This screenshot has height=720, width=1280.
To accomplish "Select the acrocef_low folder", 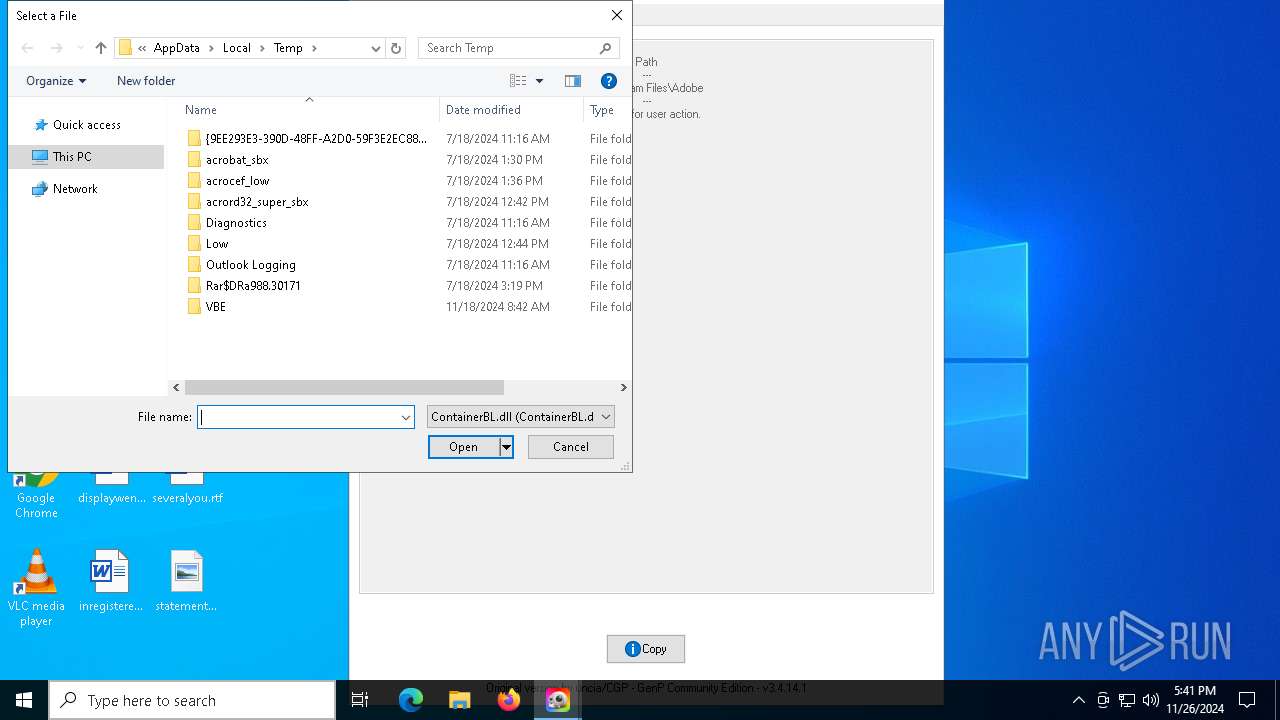I will [238, 181].
